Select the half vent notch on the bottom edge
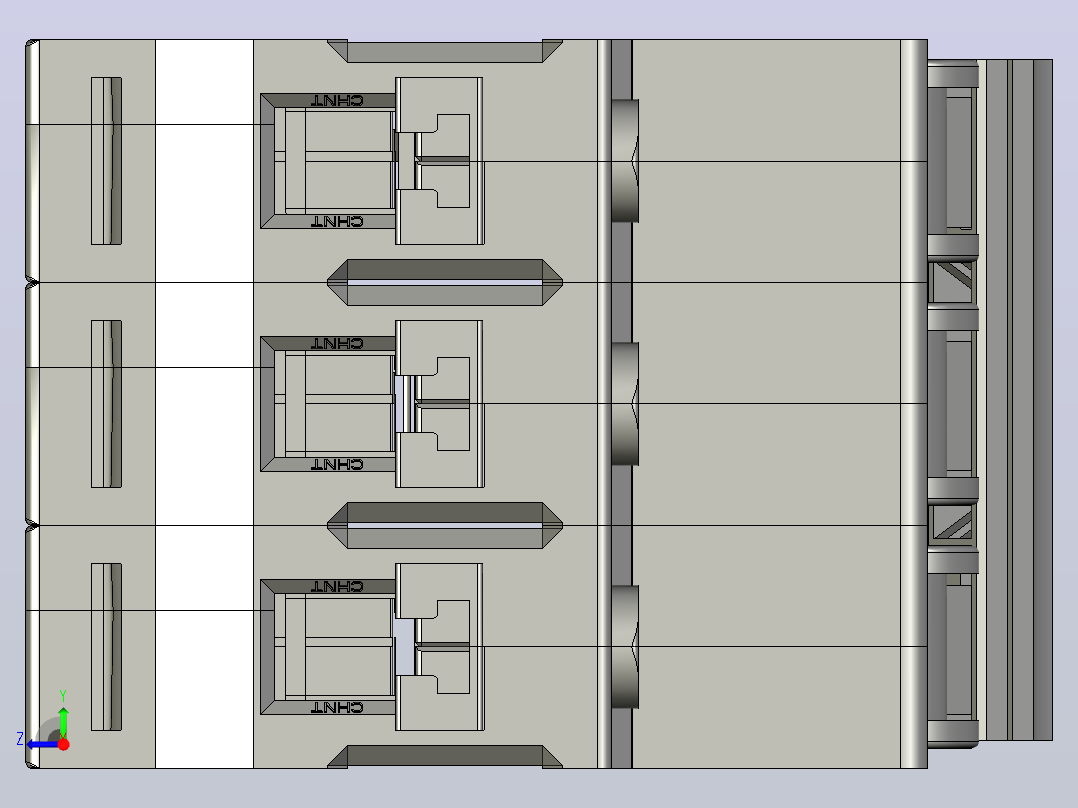Image resolution: width=1078 pixels, height=808 pixels. tap(445, 756)
